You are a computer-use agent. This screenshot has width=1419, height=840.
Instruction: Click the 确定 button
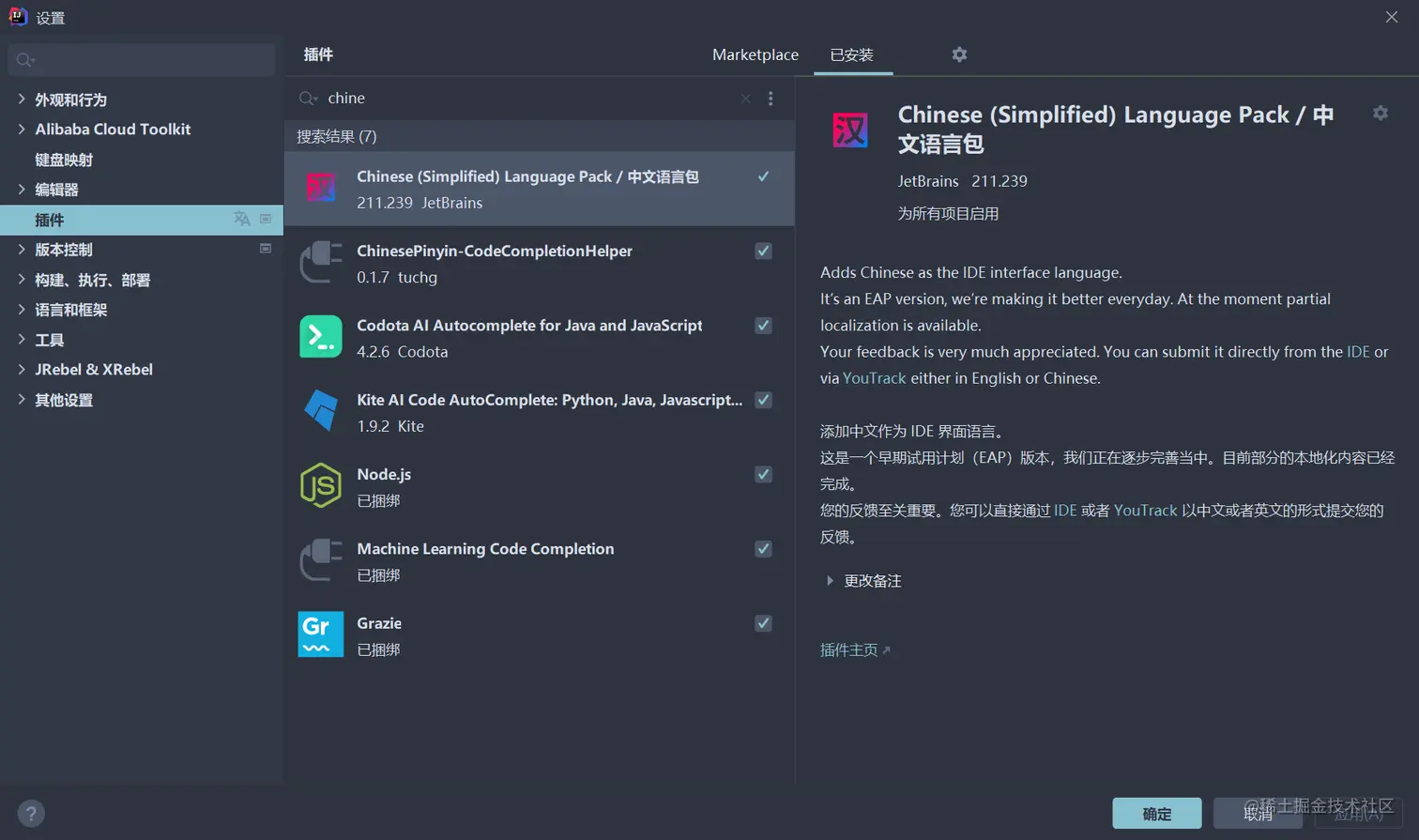1157,814
